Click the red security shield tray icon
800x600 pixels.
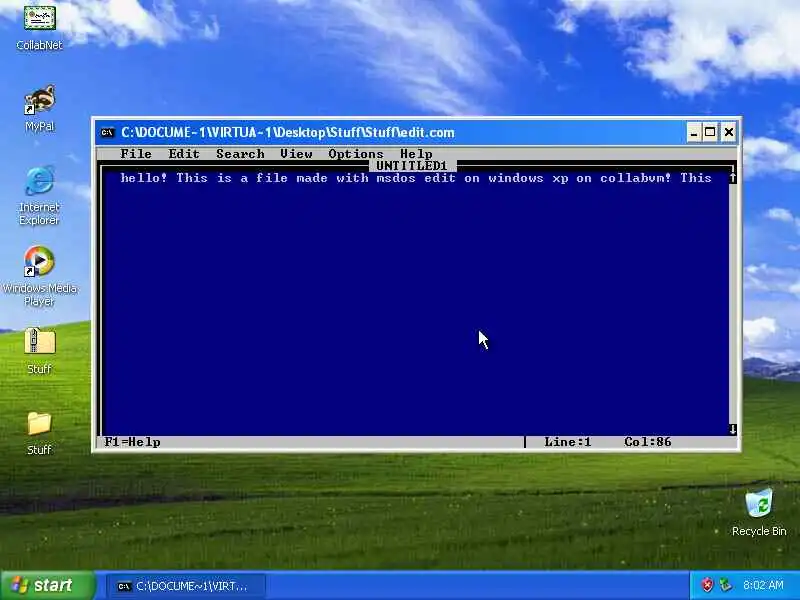[707, 585]
